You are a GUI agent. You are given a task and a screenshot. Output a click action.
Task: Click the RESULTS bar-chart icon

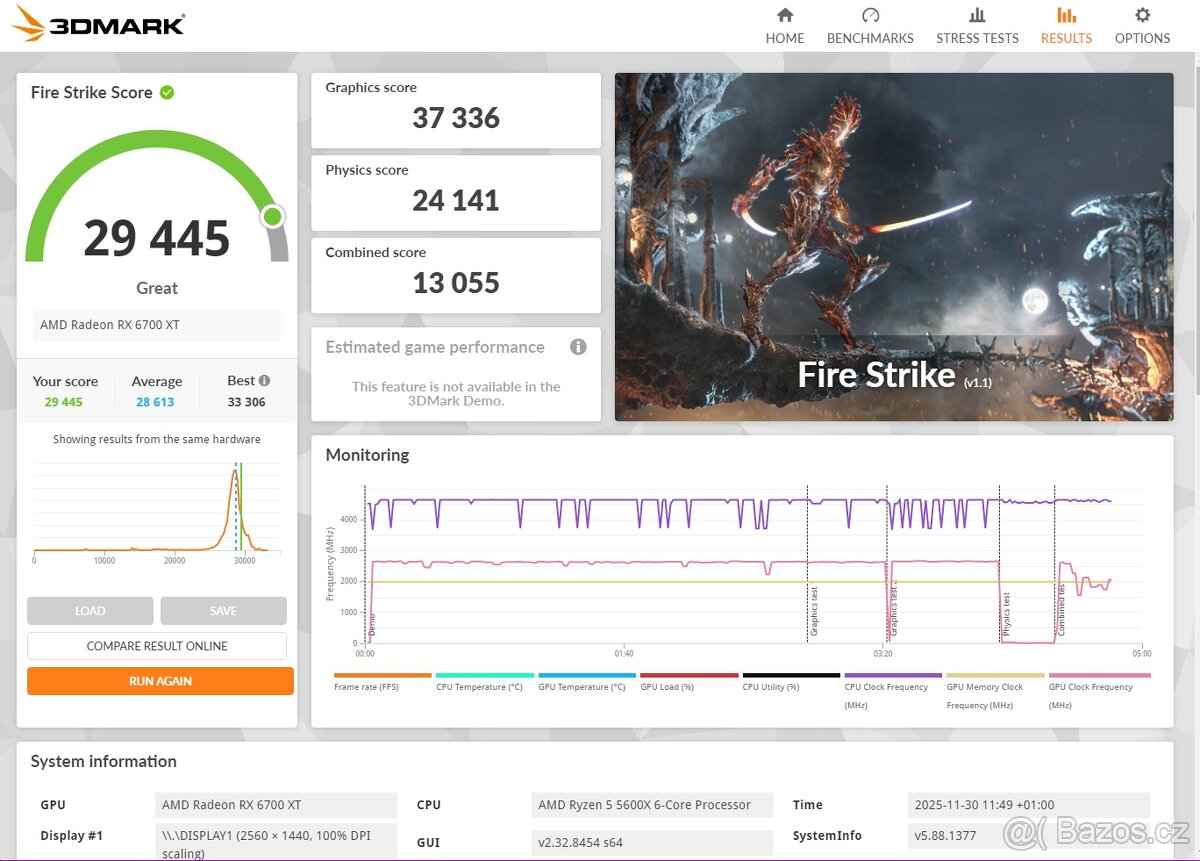1066,15
